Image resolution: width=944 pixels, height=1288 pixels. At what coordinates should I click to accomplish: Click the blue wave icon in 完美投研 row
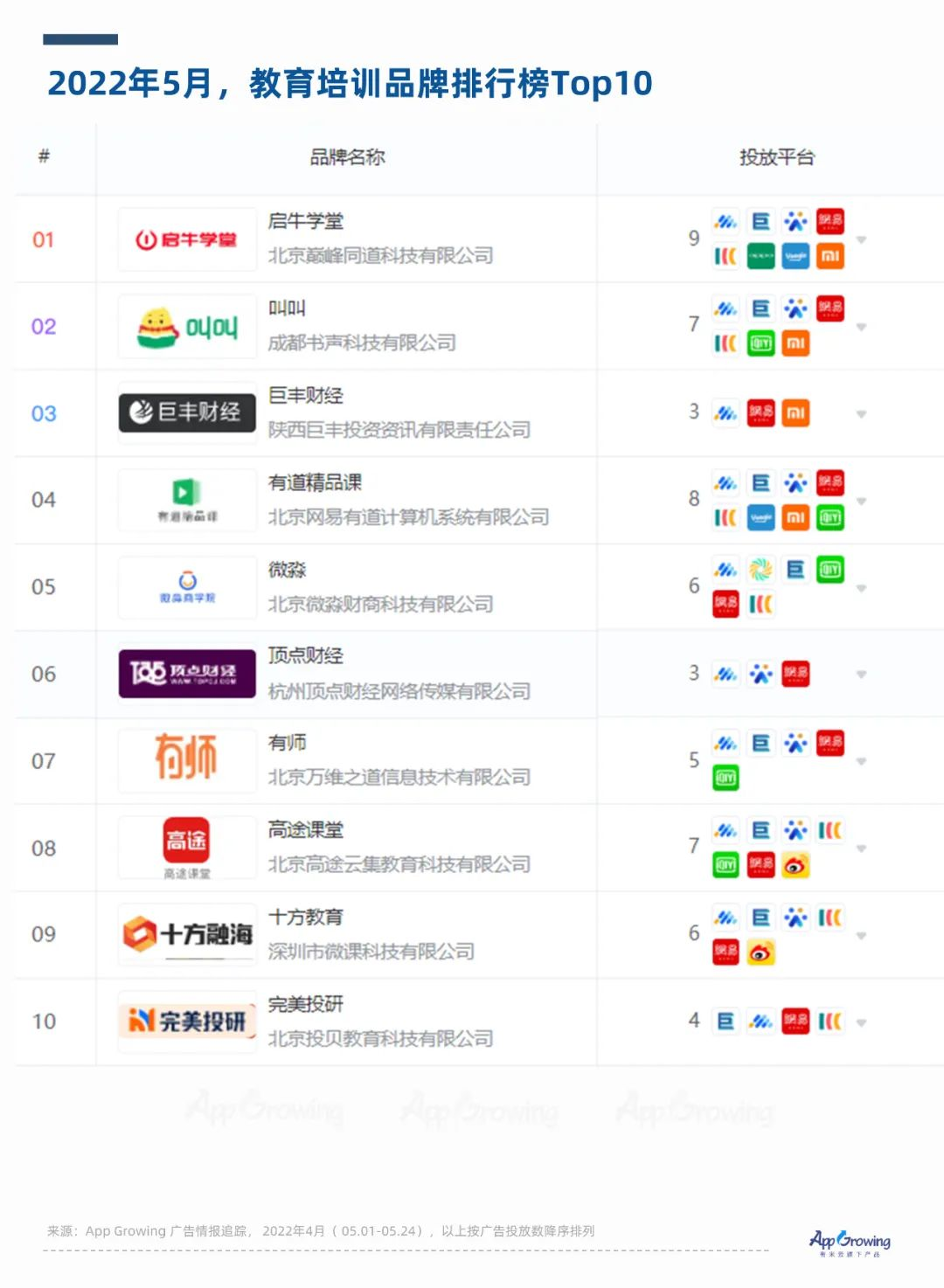pyautogui.click(x=760, y=1021)
